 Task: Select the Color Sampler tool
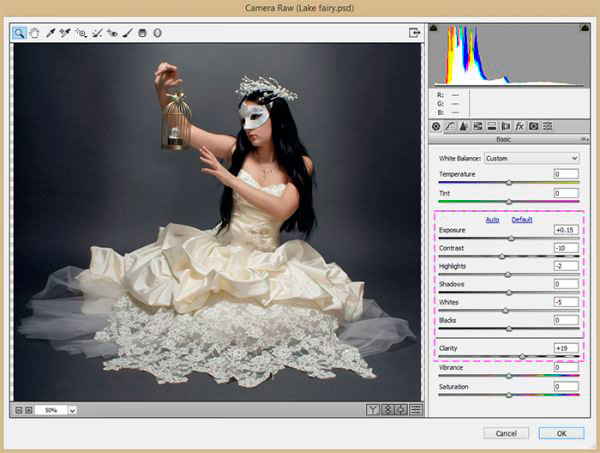65,33
